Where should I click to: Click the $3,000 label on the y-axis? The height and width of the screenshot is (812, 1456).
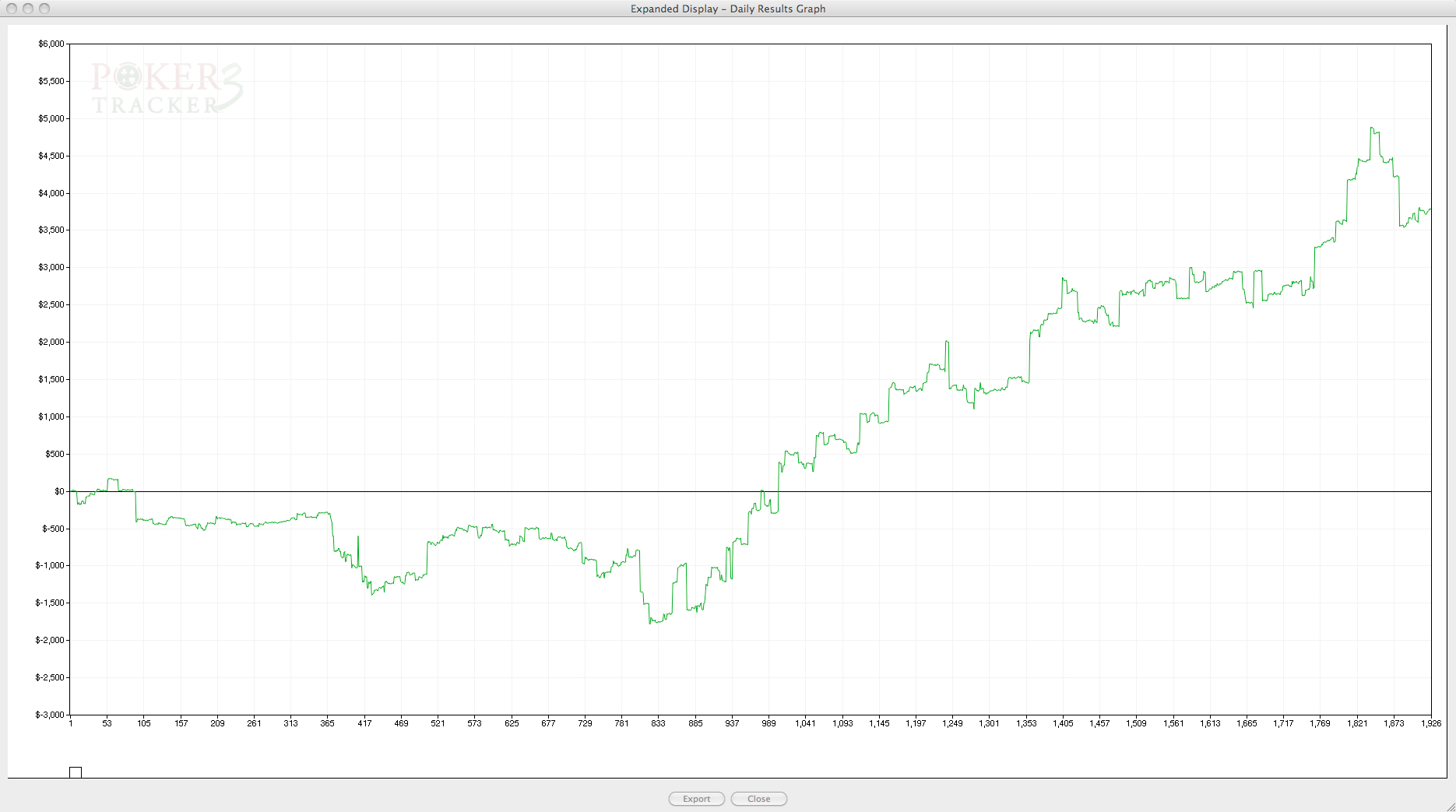point(51,267)
